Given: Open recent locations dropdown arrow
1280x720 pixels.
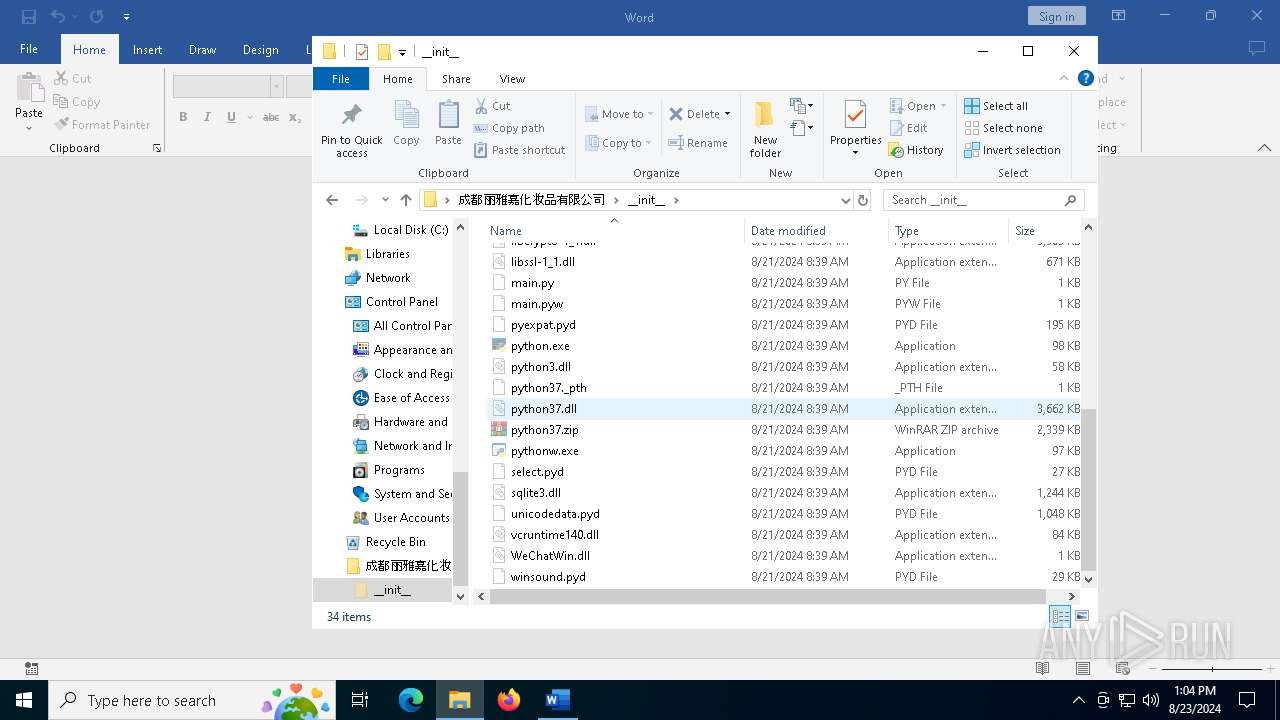Looking at the screenshot, I should click(x=385, y=200).
